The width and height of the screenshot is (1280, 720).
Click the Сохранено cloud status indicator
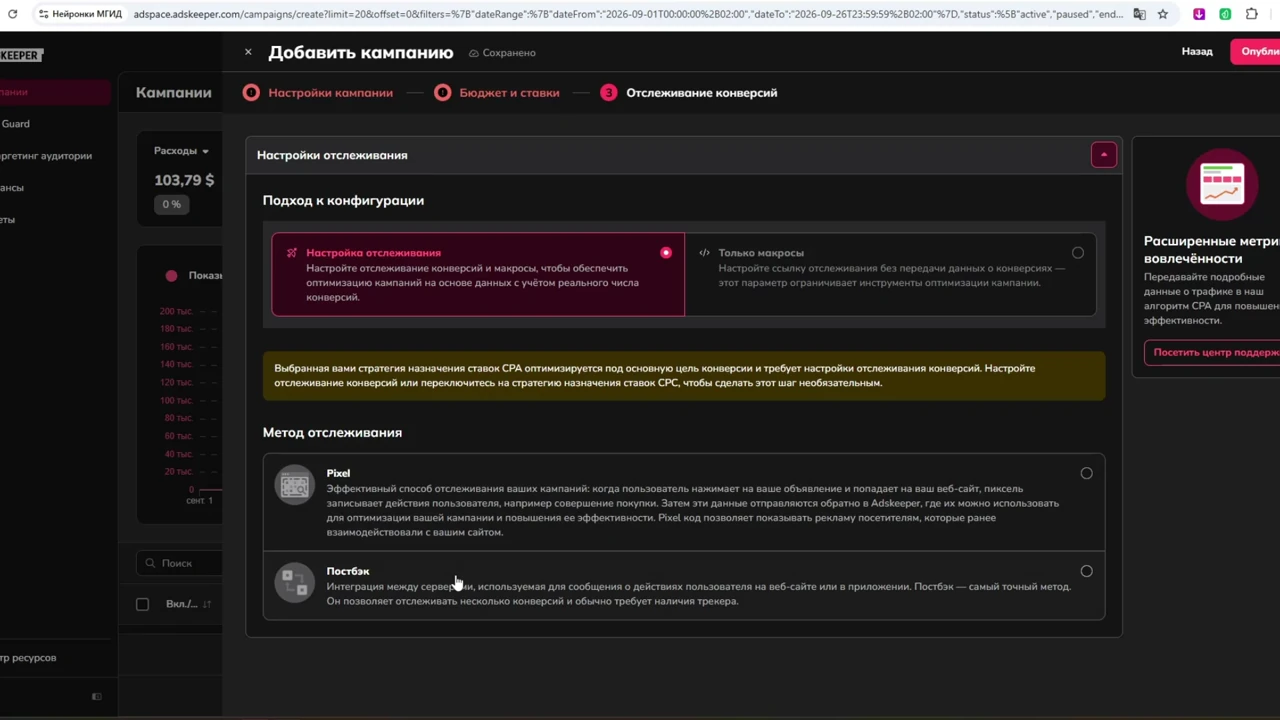click(x=502, y=52)
